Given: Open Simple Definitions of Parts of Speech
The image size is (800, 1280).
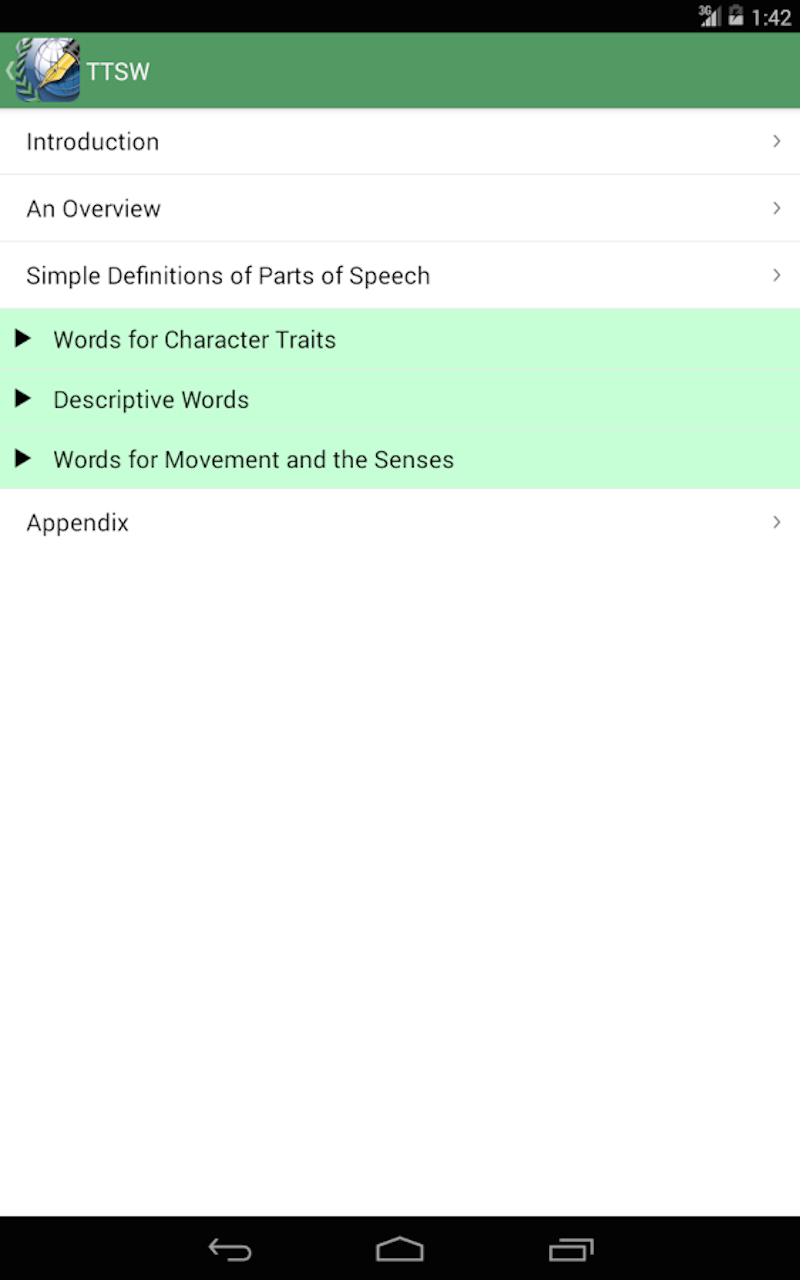Looking at the screenshot, I should [x=228, y=275].
